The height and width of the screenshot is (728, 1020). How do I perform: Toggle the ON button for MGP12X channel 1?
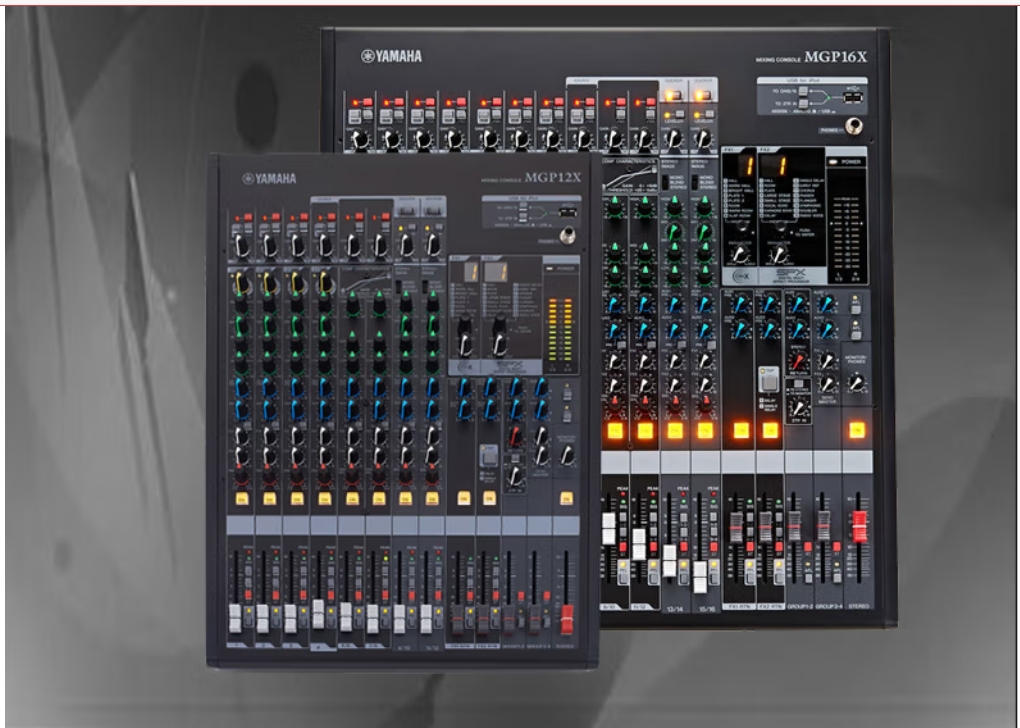pyautogui.click(x=242, y=499)
